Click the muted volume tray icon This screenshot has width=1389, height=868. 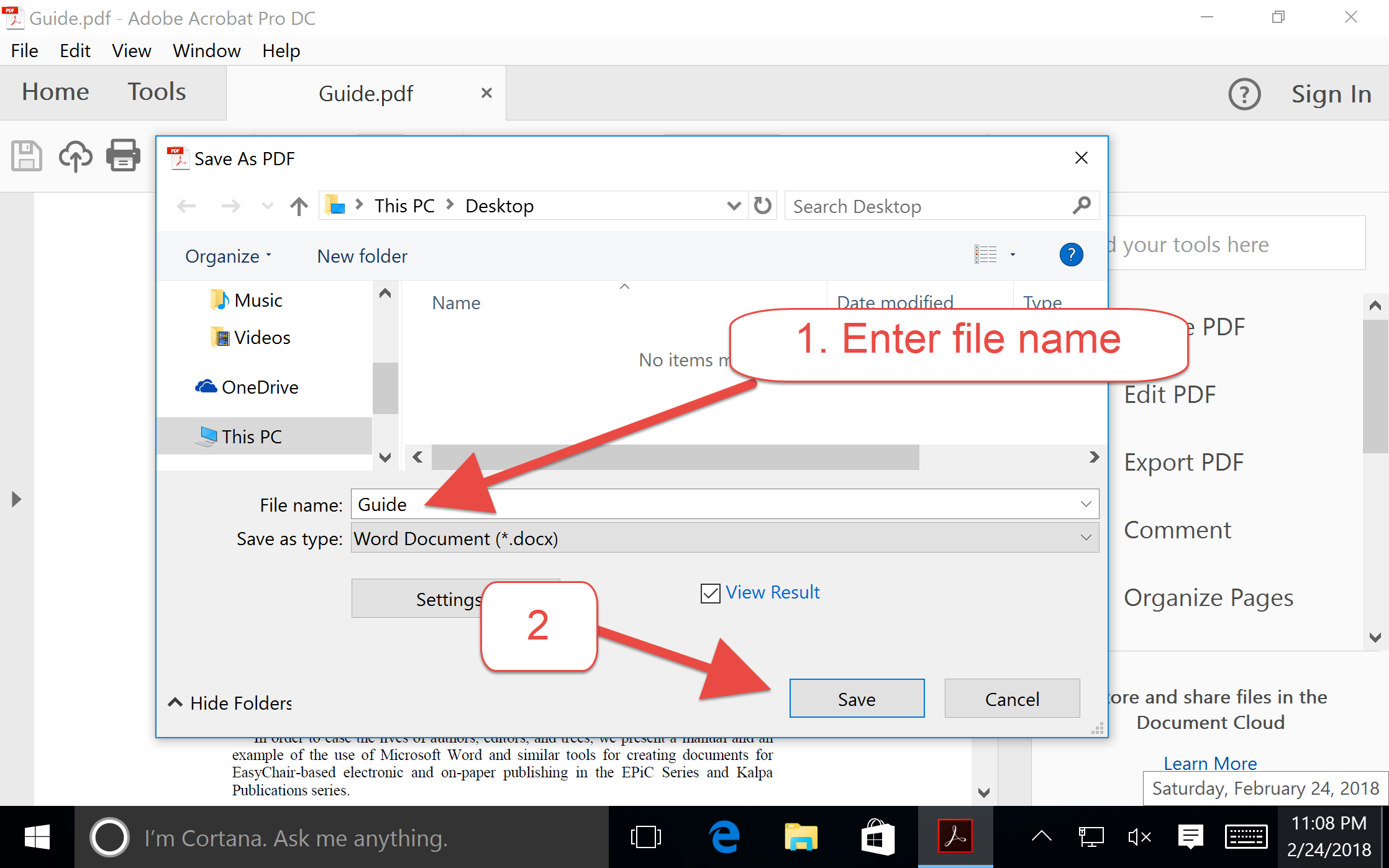coord(1139,838)
